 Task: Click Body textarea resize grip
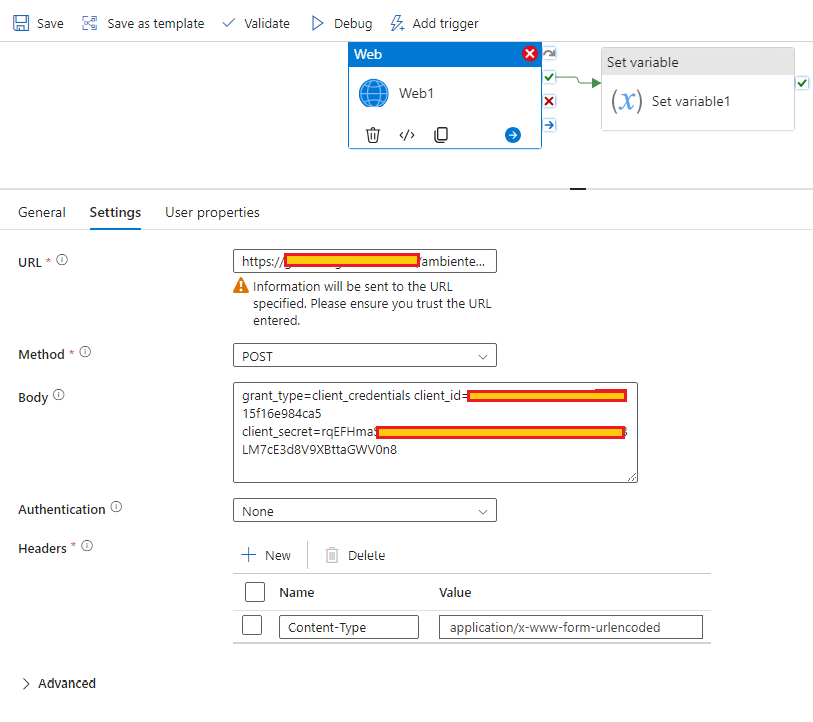point(632,477)
